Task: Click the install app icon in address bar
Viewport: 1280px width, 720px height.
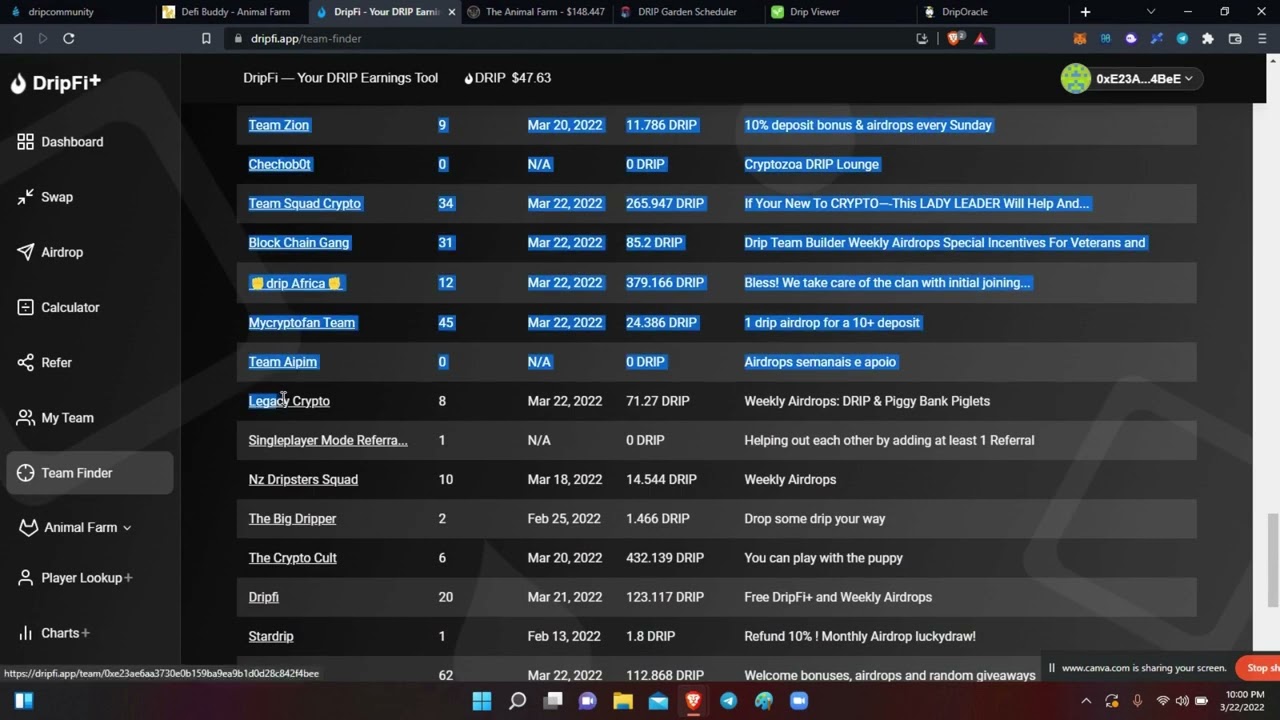Action: pyautogui.click(x=922, y=39)
